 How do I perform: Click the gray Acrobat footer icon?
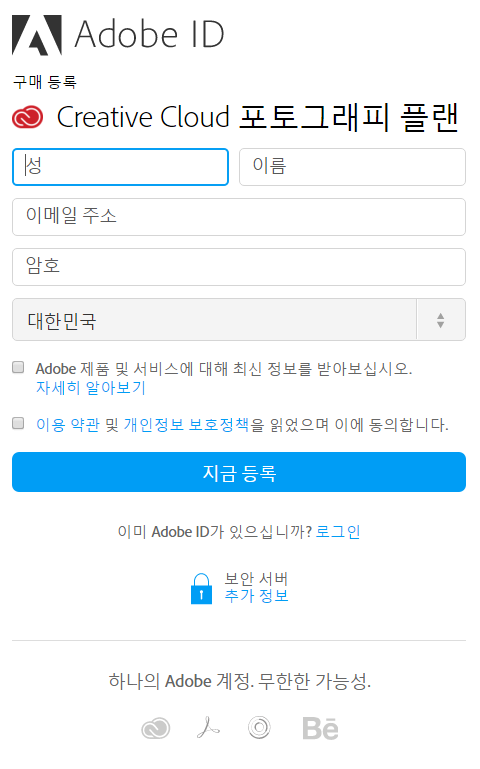pyautogui.click(x=208, y=727)
